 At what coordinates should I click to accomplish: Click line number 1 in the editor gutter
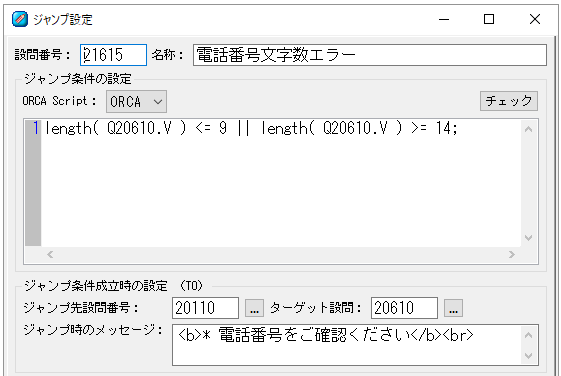(36, 128)
